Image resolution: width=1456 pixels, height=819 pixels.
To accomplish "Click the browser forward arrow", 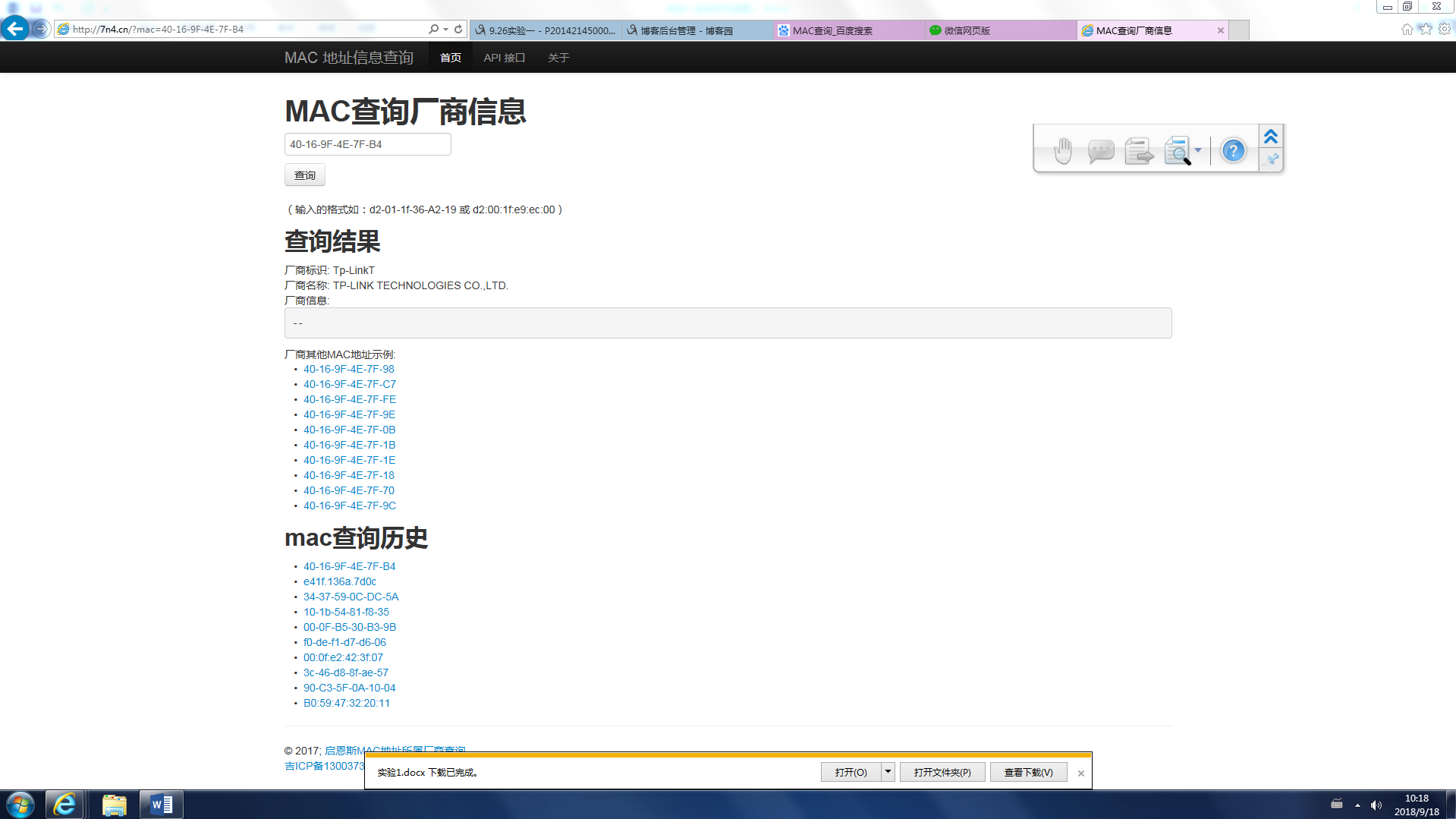I will click(x=41, y=29).
